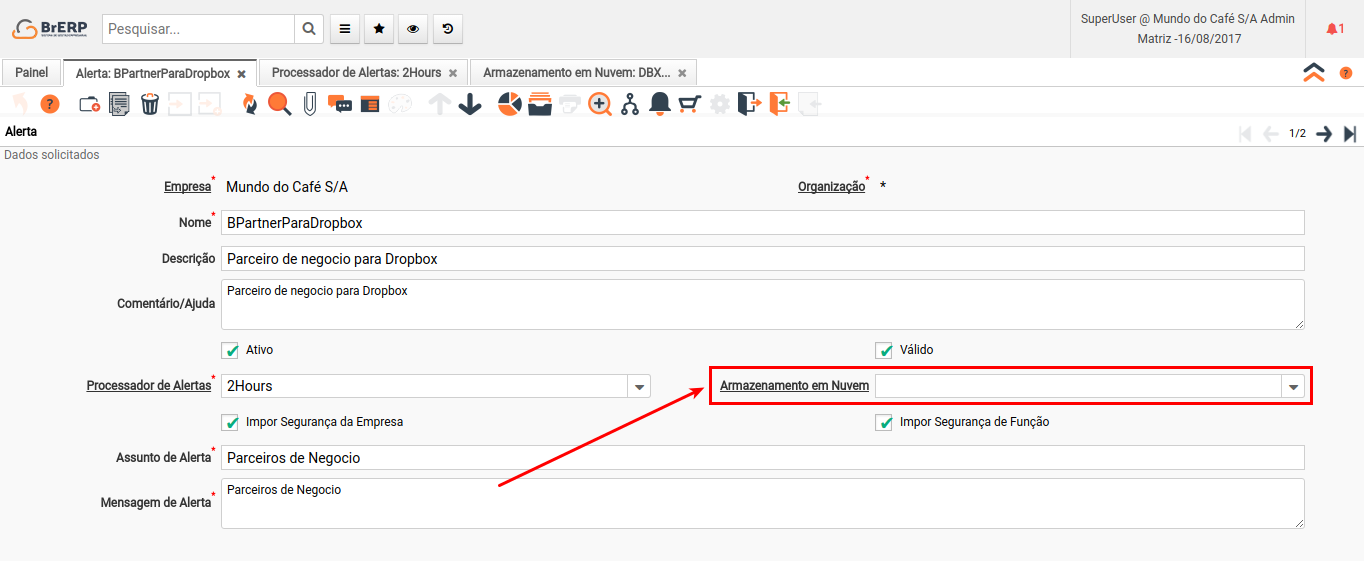Image resolution: width=1364 pixels, height=561 pixels.
Task: Refresh the alert record
Action: click(249, 104)
